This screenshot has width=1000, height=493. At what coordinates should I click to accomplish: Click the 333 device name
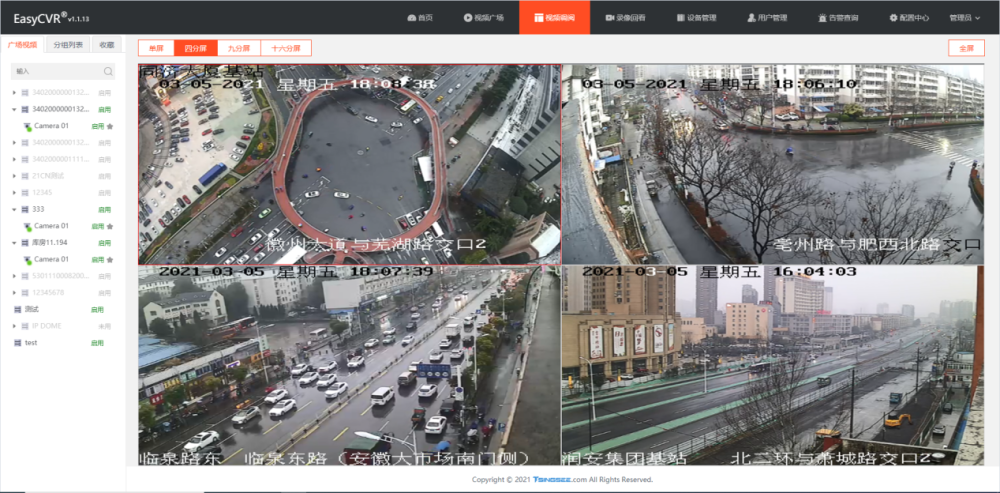pos(38,209)
